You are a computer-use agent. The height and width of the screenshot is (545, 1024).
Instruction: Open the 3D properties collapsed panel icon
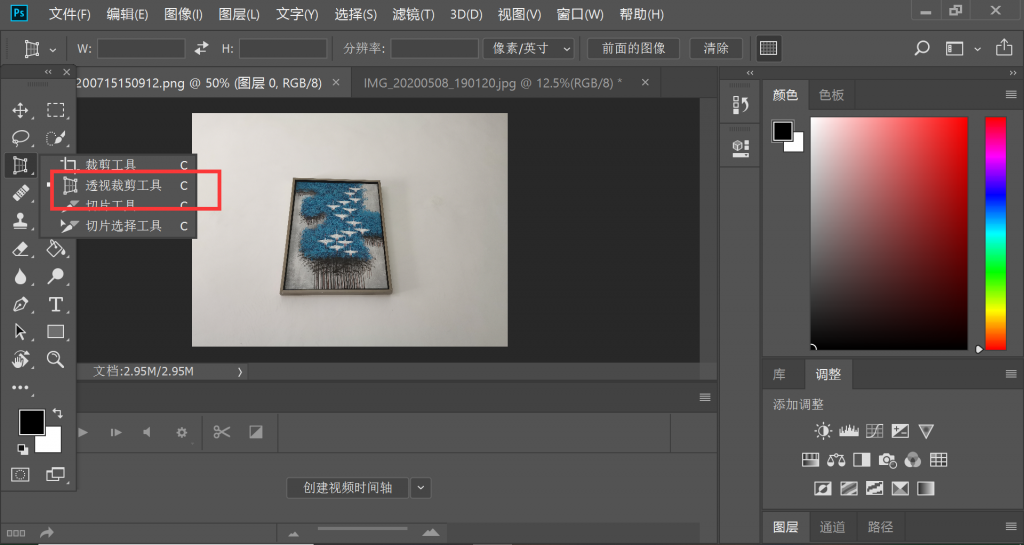(741, 148)
